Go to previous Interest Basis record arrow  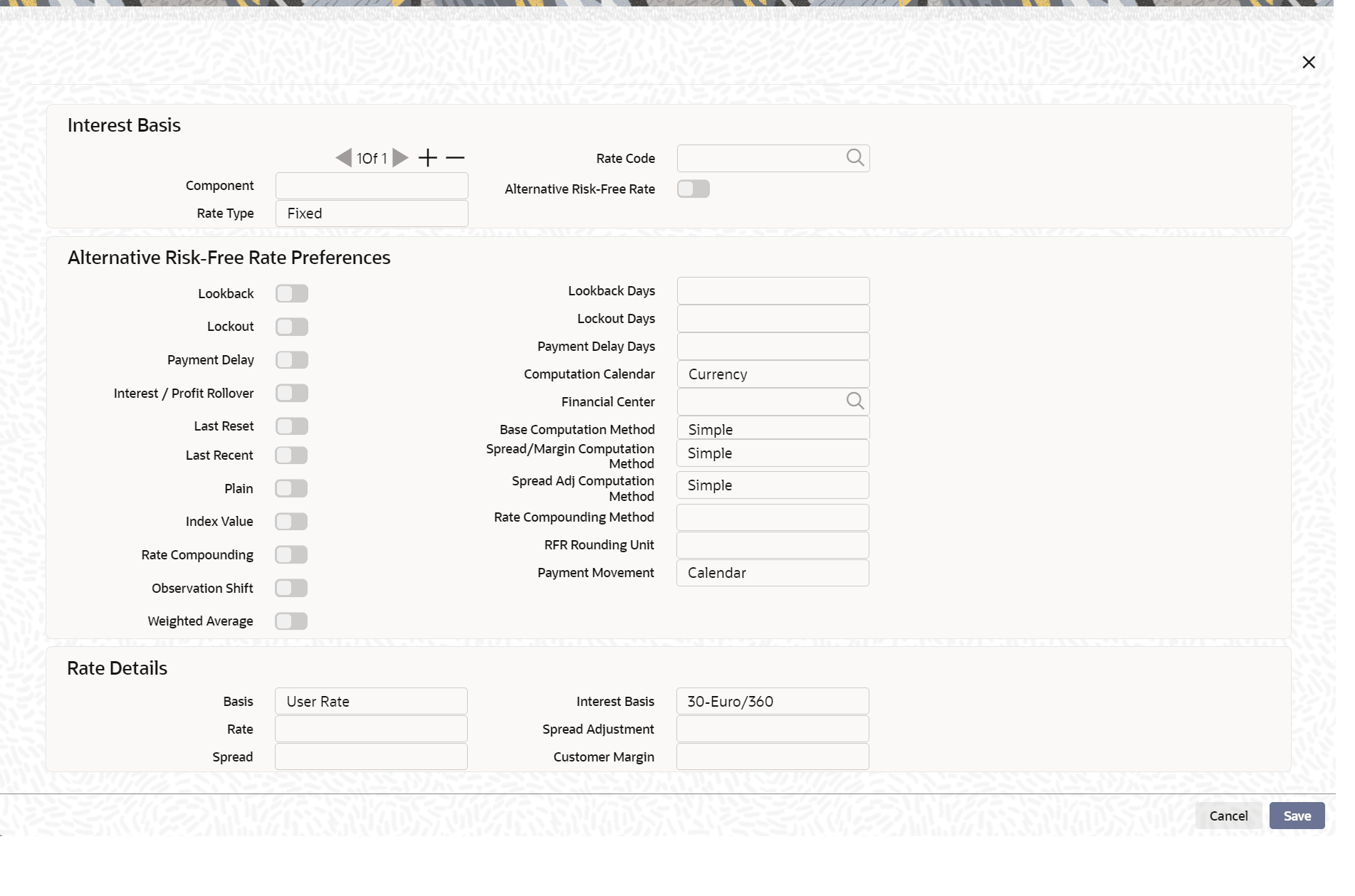[x=344, y=158]
